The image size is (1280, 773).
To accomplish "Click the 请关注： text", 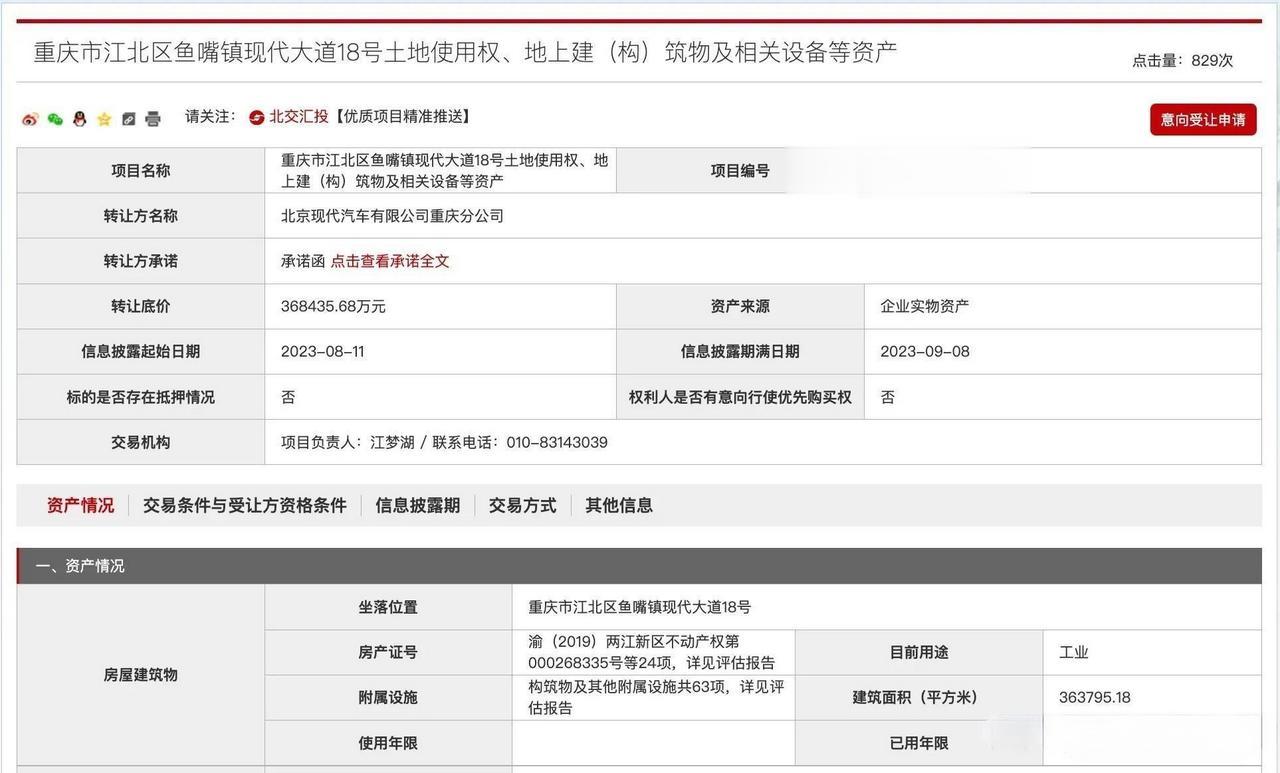I will [211, 117].
